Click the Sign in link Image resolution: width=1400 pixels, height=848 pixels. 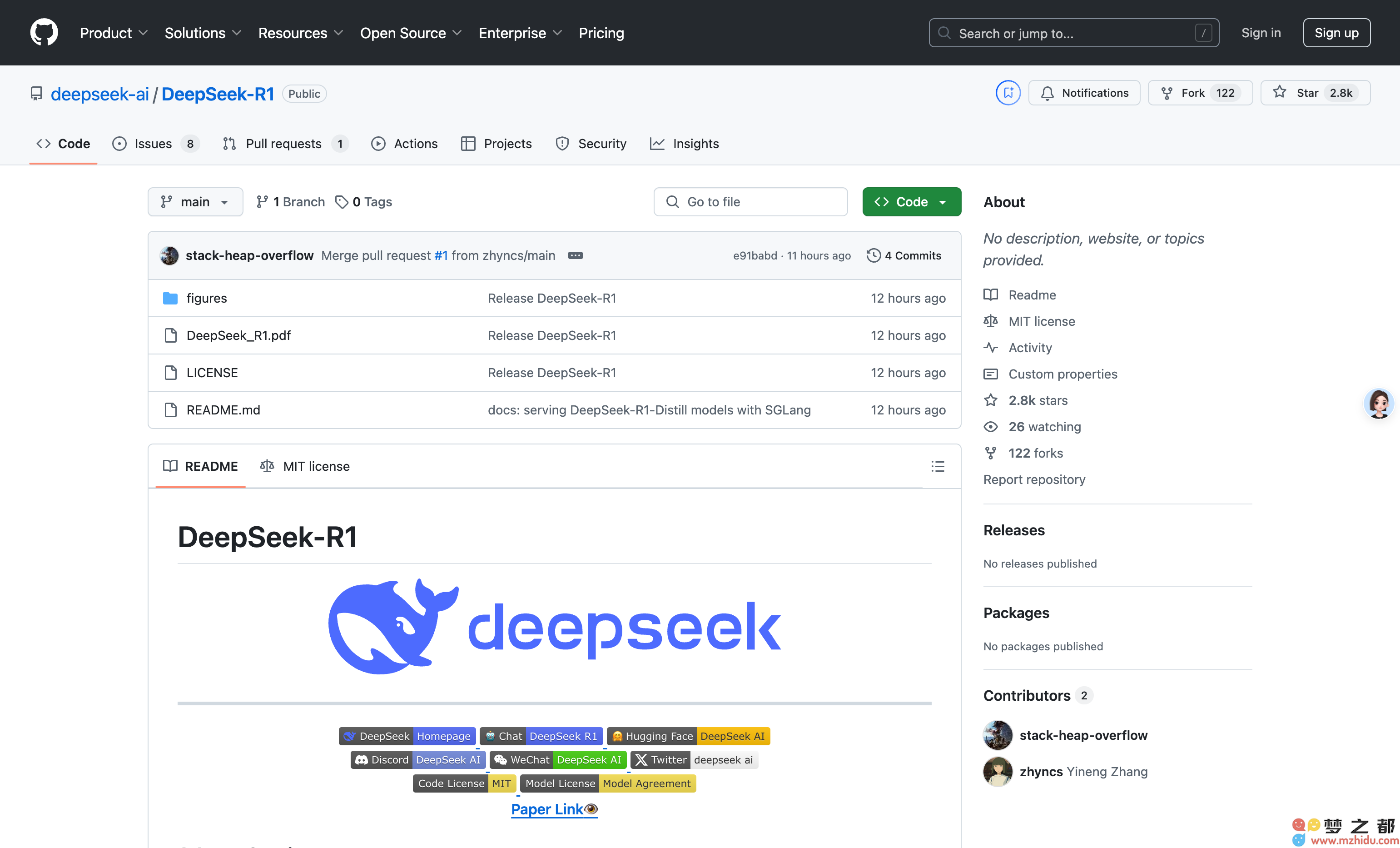[1261, 33]
